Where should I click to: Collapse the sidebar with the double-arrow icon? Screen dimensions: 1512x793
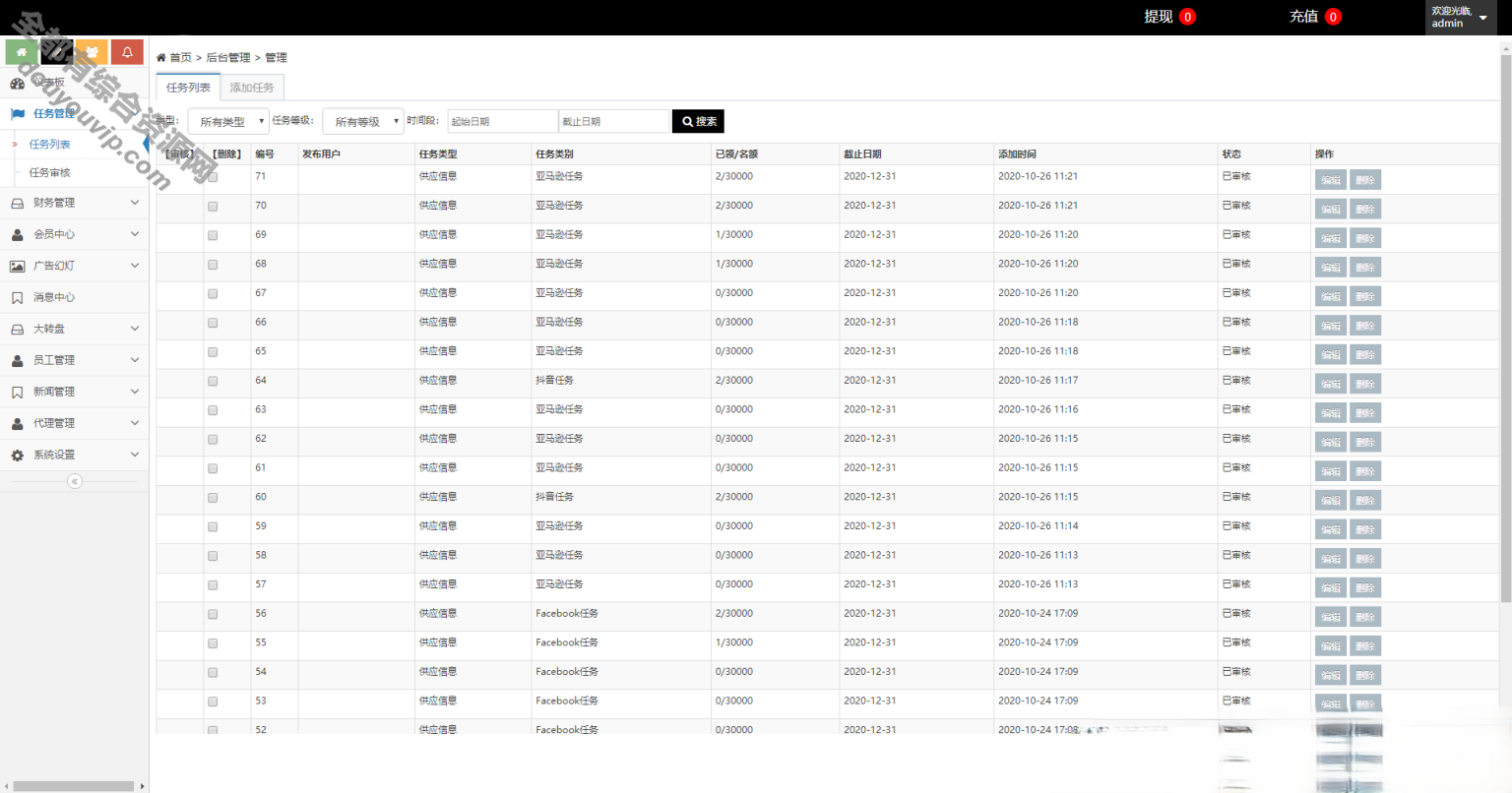coord(74,481)
